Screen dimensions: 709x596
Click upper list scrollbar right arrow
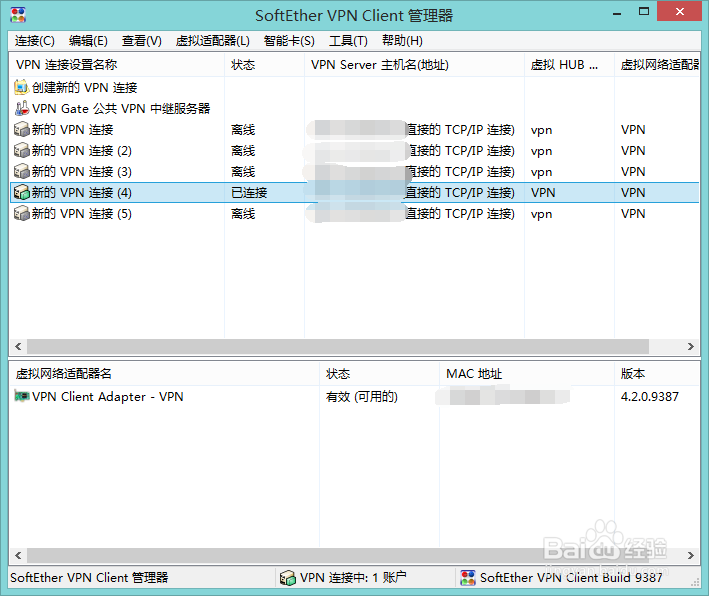691,346
